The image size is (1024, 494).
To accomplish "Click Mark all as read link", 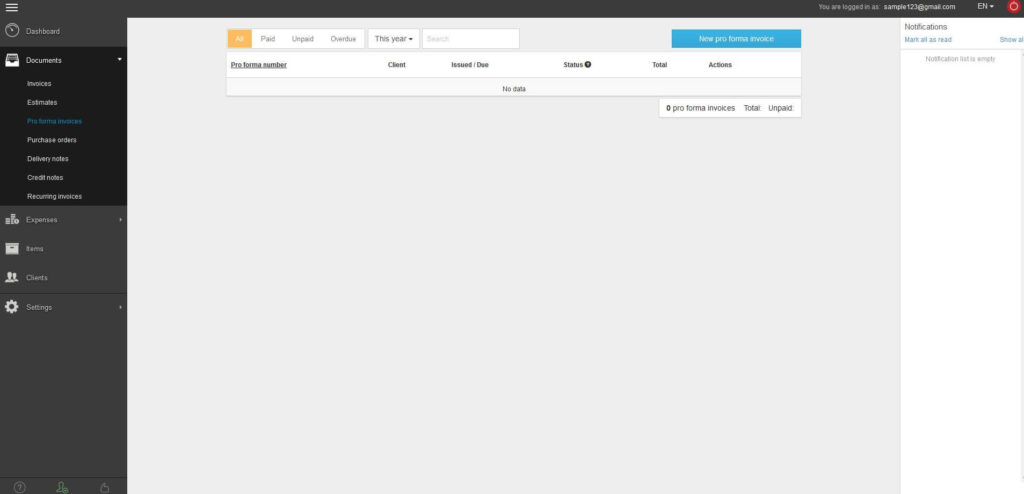I will point(927,40).
